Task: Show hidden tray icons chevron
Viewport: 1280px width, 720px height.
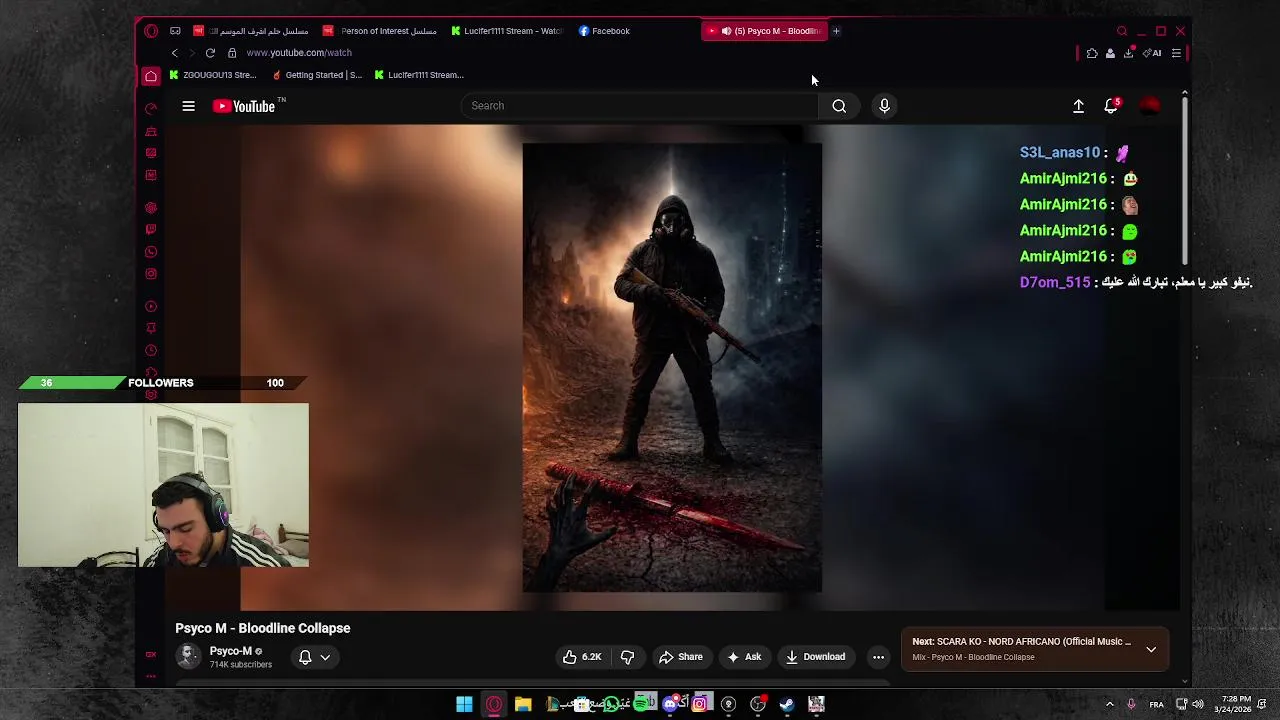Action: click(1109, 704)
